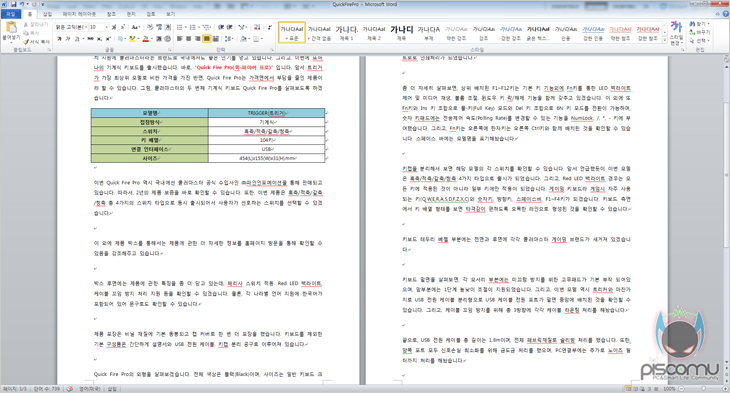Toggle underline formatting
This screenshot has width=730, height=393.
point(77,39)
